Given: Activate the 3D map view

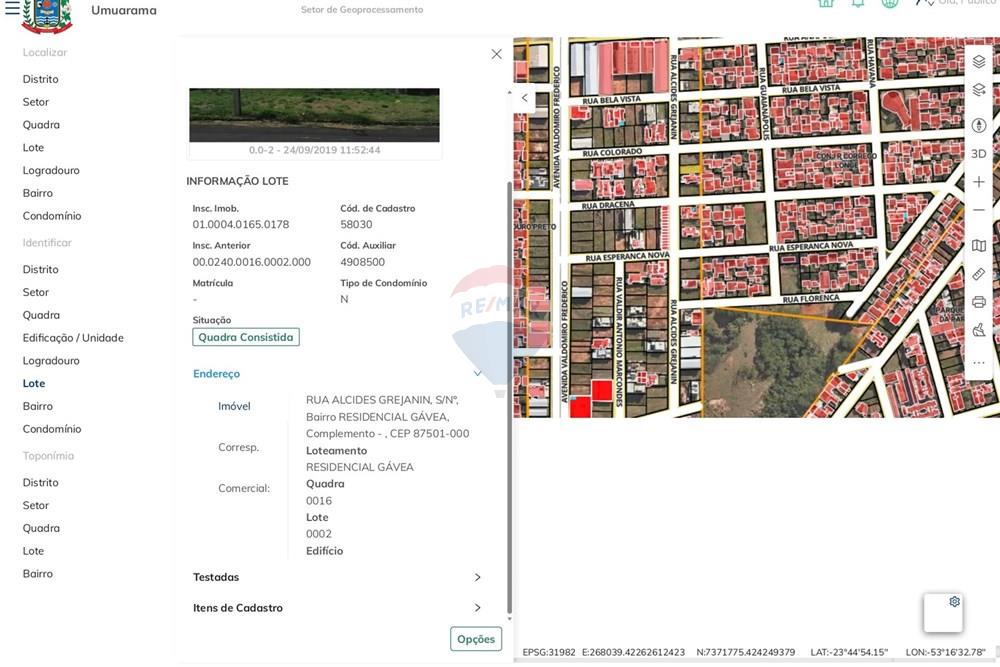Looking at the screenshot, I should click(x=978, y=153).
